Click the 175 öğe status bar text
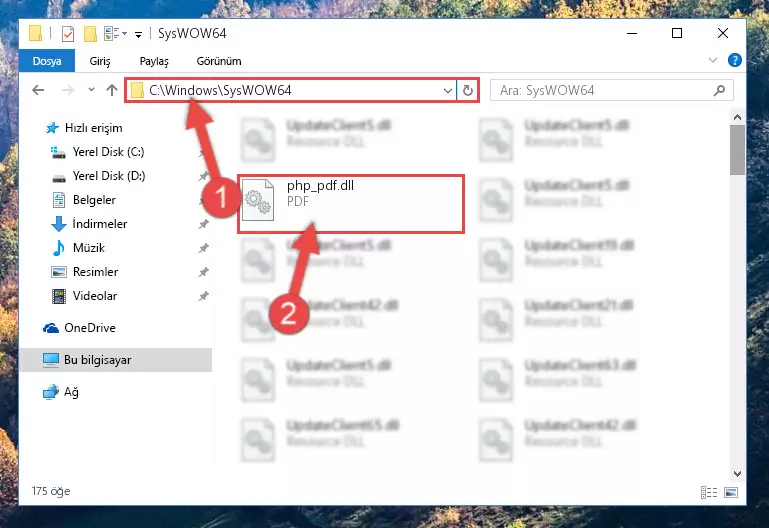The width and height of the screenshot is (769, 528). (51, 491)
